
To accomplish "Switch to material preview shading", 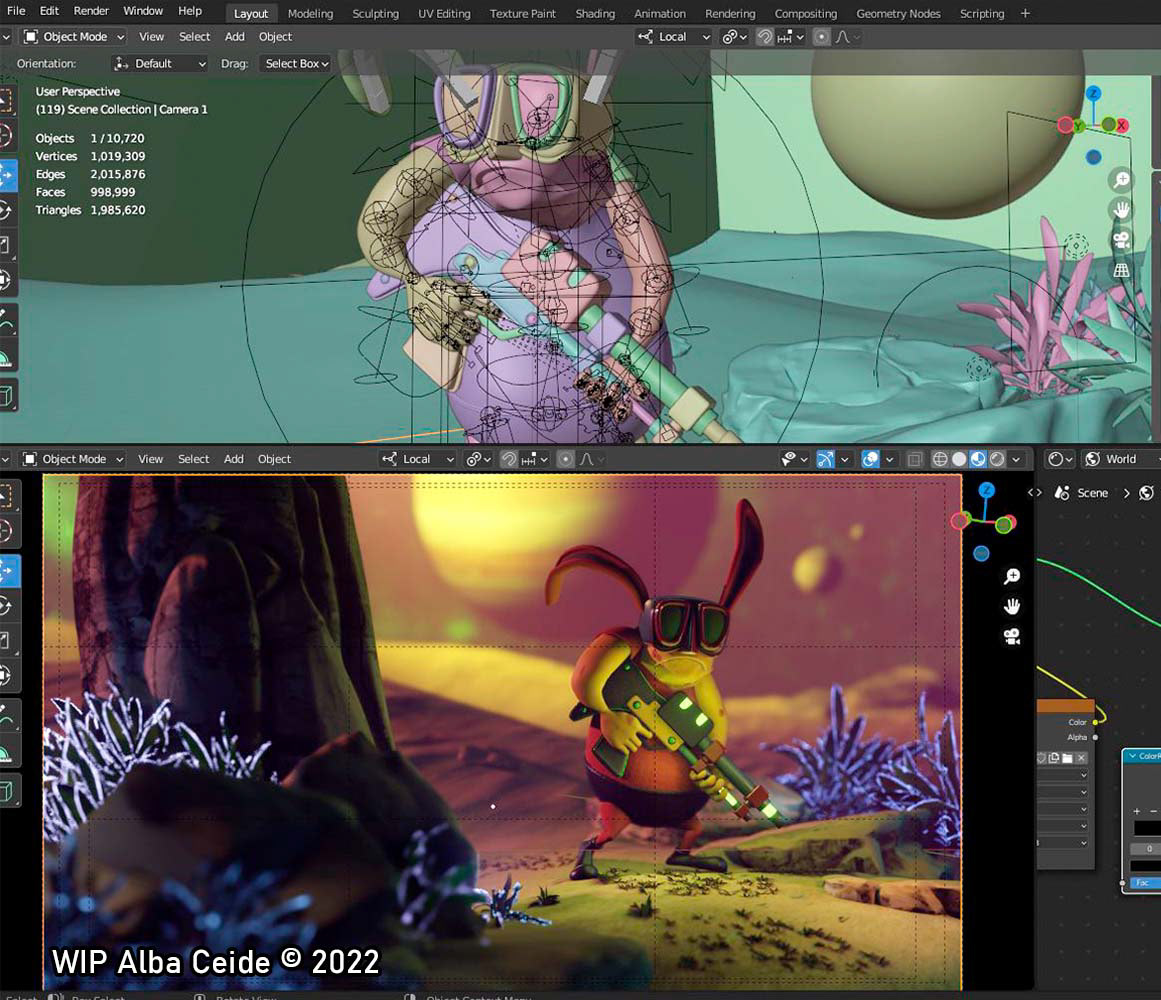I will click(978, 460).
